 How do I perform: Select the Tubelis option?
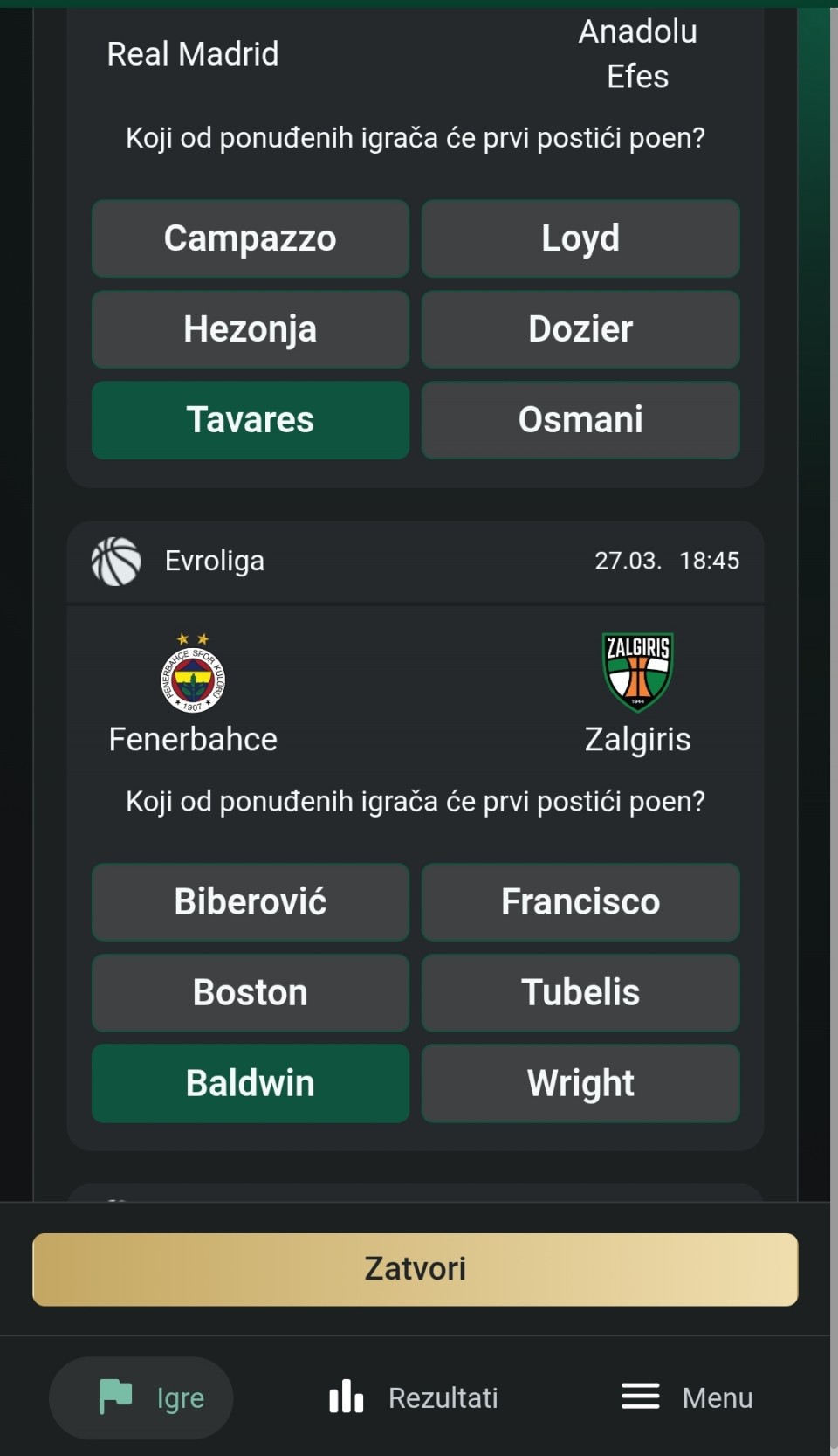tap(580, 993)
